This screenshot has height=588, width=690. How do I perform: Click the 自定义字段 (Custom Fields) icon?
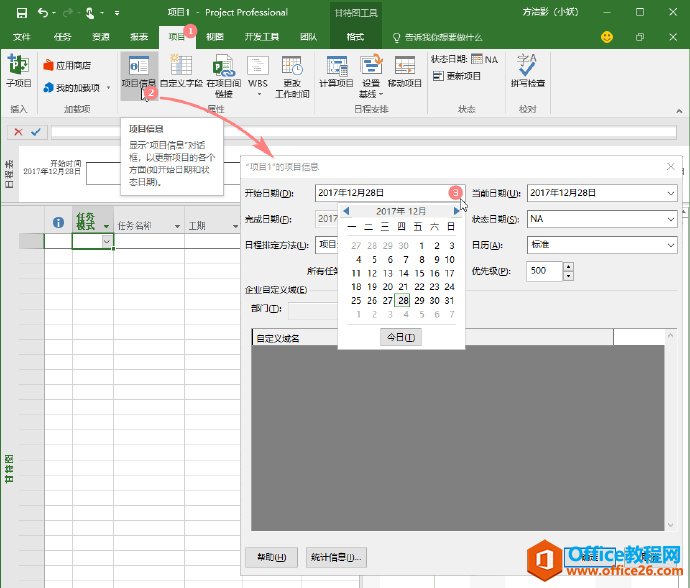pyautogui.click(x=181, y=71)
